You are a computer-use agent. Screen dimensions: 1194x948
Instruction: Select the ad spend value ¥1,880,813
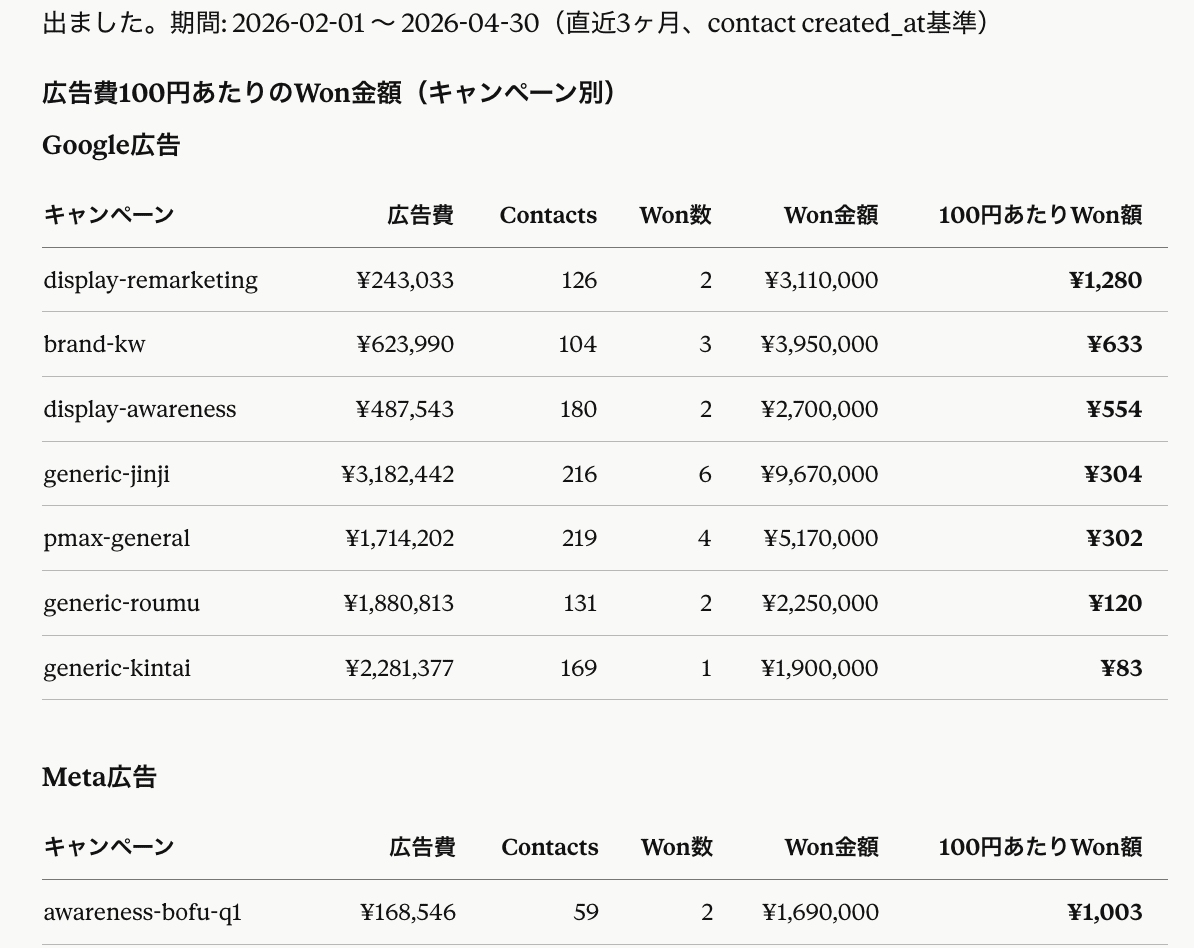tap(398, 604)
